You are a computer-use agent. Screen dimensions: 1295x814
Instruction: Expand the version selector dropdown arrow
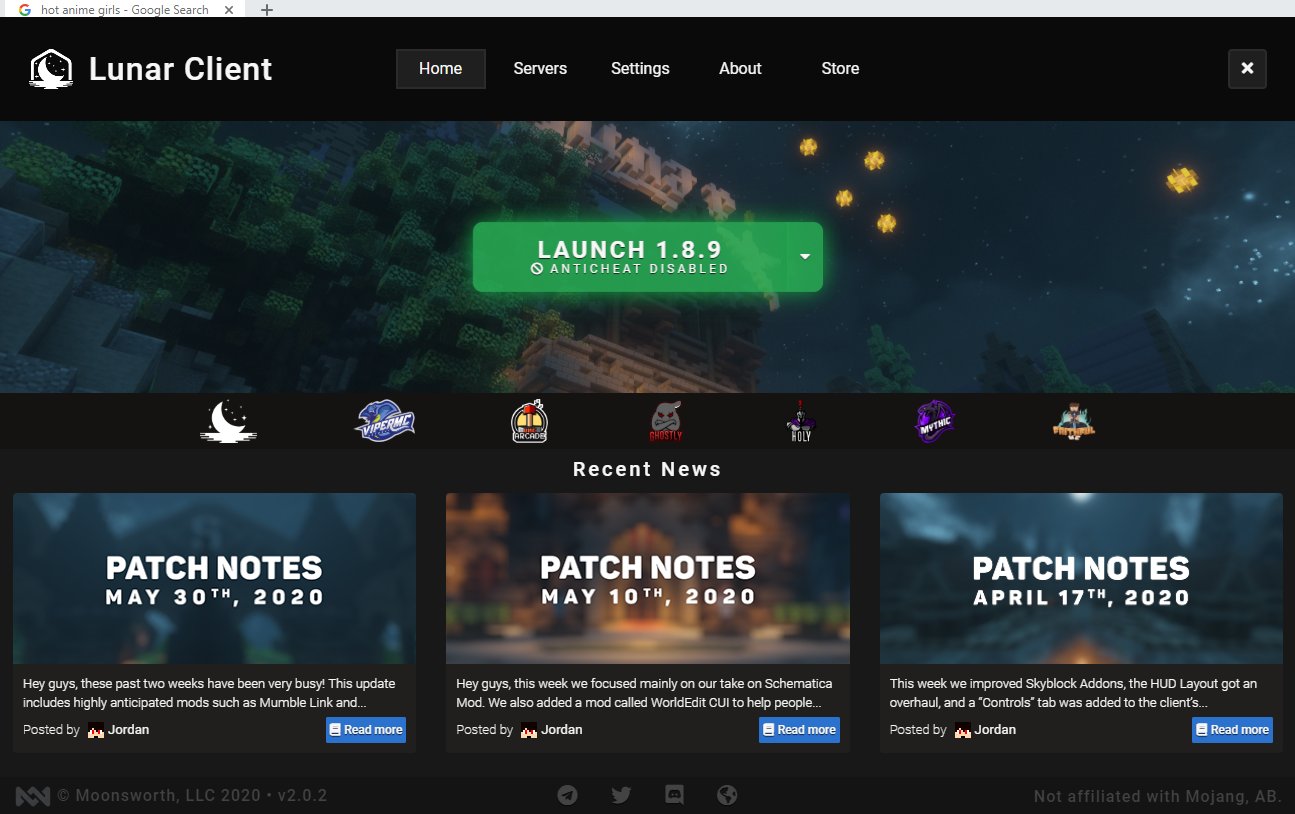(803, 256)
